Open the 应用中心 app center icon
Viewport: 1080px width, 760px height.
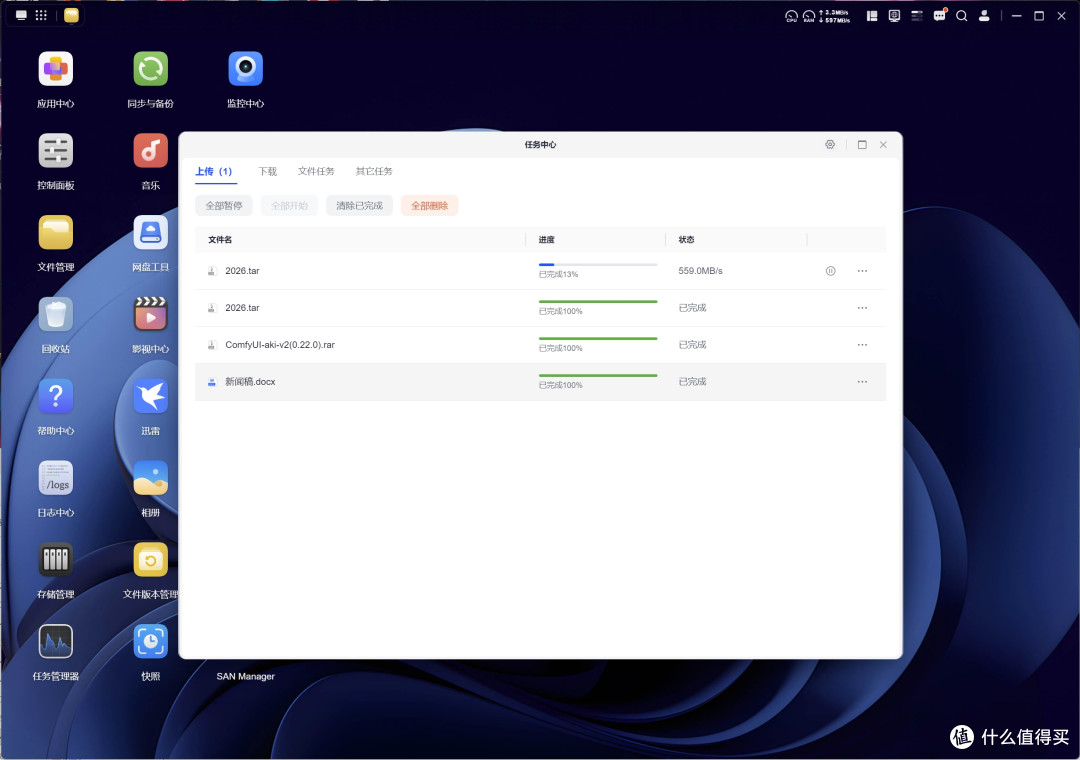56,69
